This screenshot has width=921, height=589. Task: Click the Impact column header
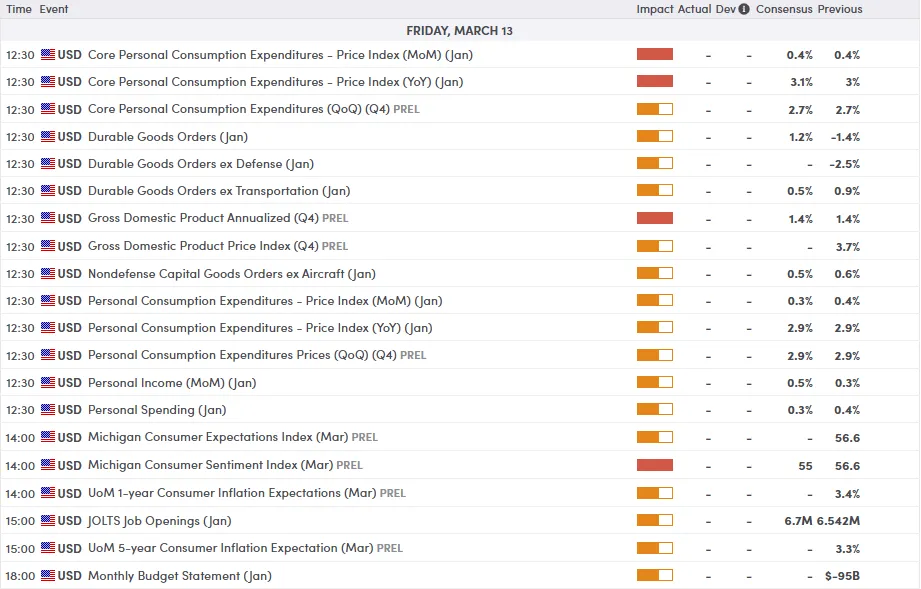pos(655,9)
